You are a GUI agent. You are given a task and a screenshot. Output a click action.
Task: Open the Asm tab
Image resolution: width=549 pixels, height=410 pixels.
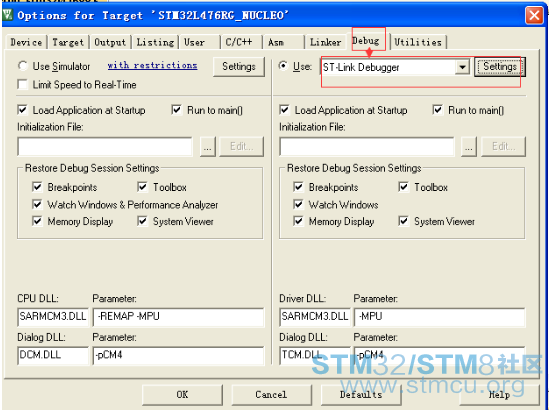point(284,42)
